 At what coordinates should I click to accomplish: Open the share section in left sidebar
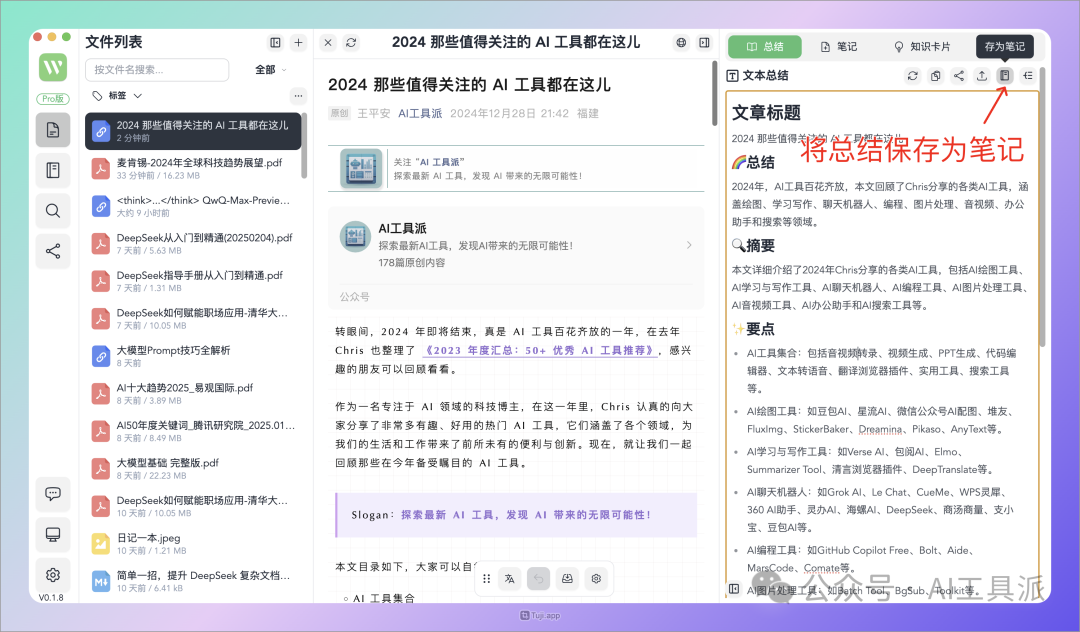coord(53,251)
